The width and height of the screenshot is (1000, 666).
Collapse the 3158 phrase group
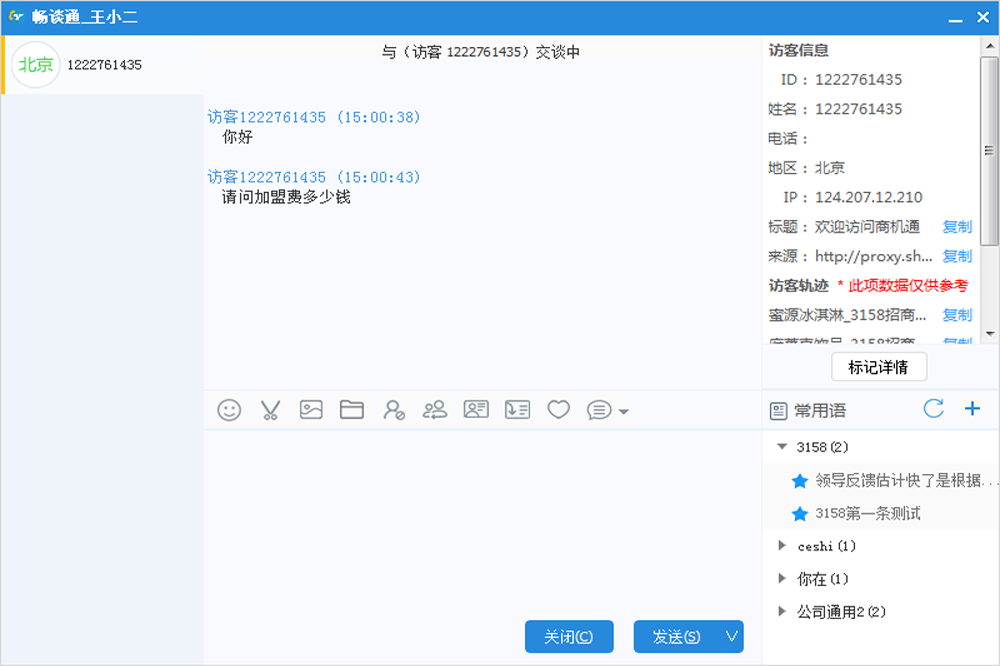click(x=782, y=447)
